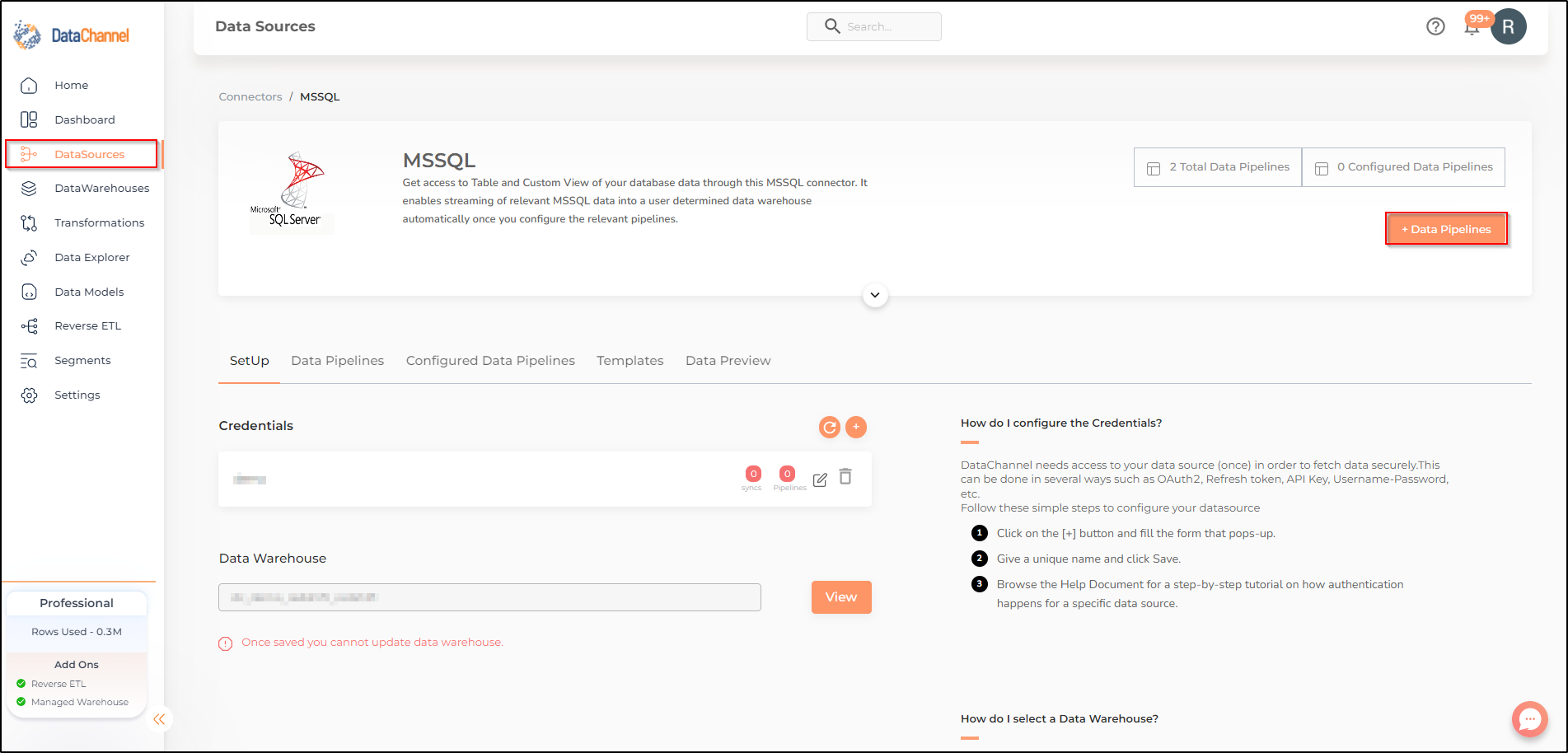This screenshot has height=753, width=1568.
Task: Click the Professional plan label
Action: tap(77, 603)
